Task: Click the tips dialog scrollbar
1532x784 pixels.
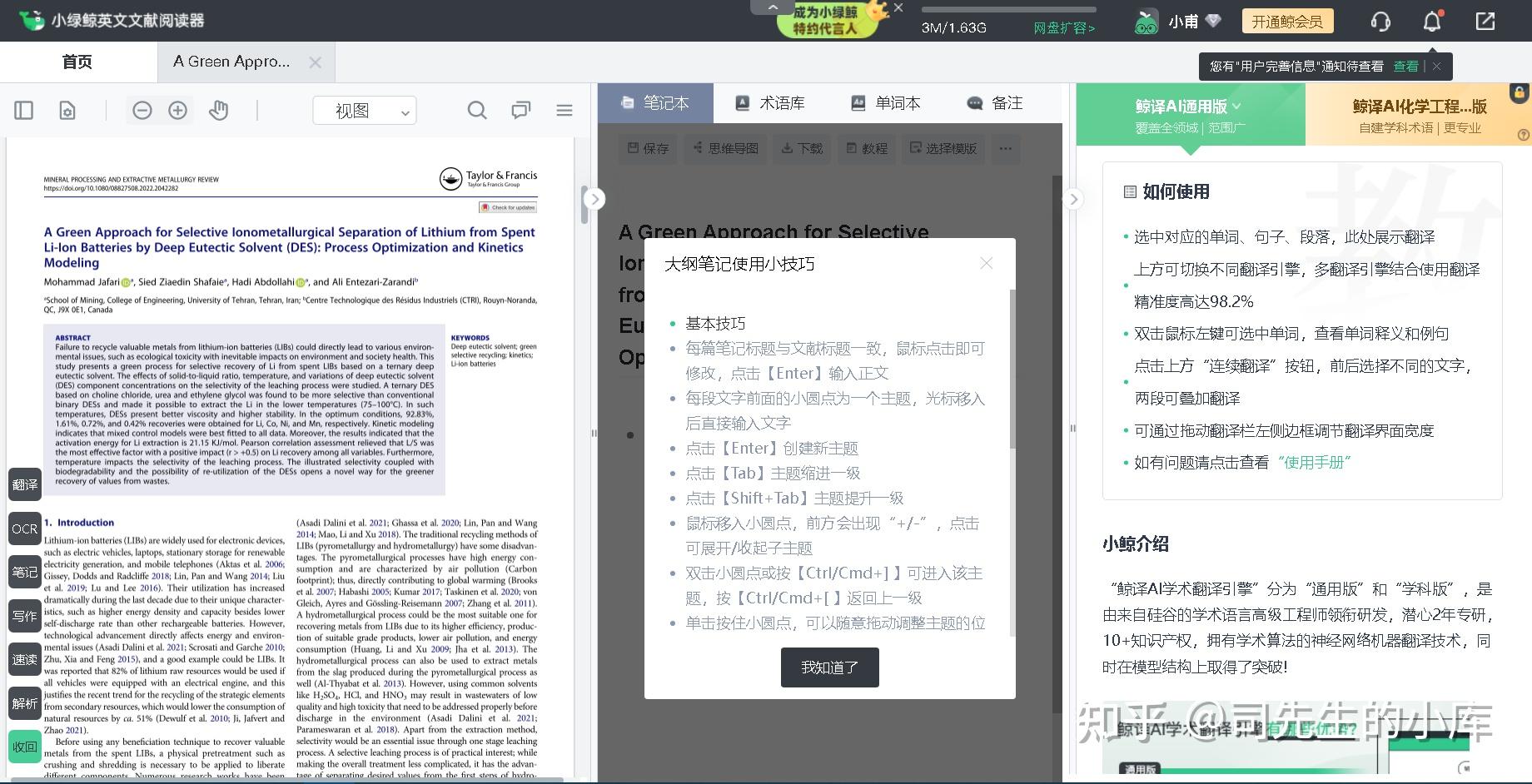Action: click(1012, 370)
